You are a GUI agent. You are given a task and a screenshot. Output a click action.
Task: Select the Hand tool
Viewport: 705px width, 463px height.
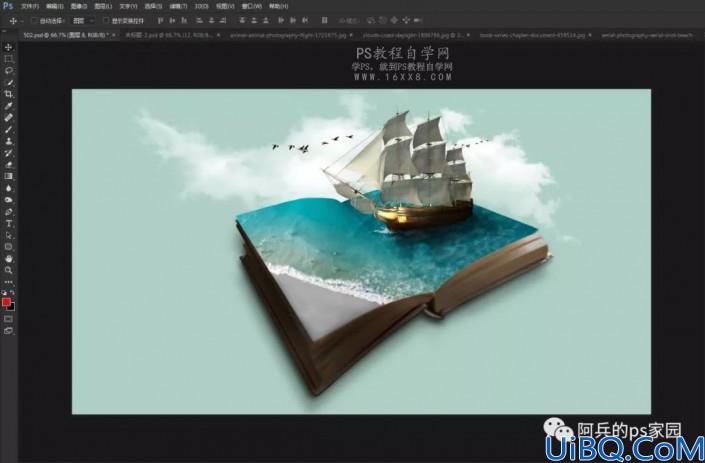[8, 258]
